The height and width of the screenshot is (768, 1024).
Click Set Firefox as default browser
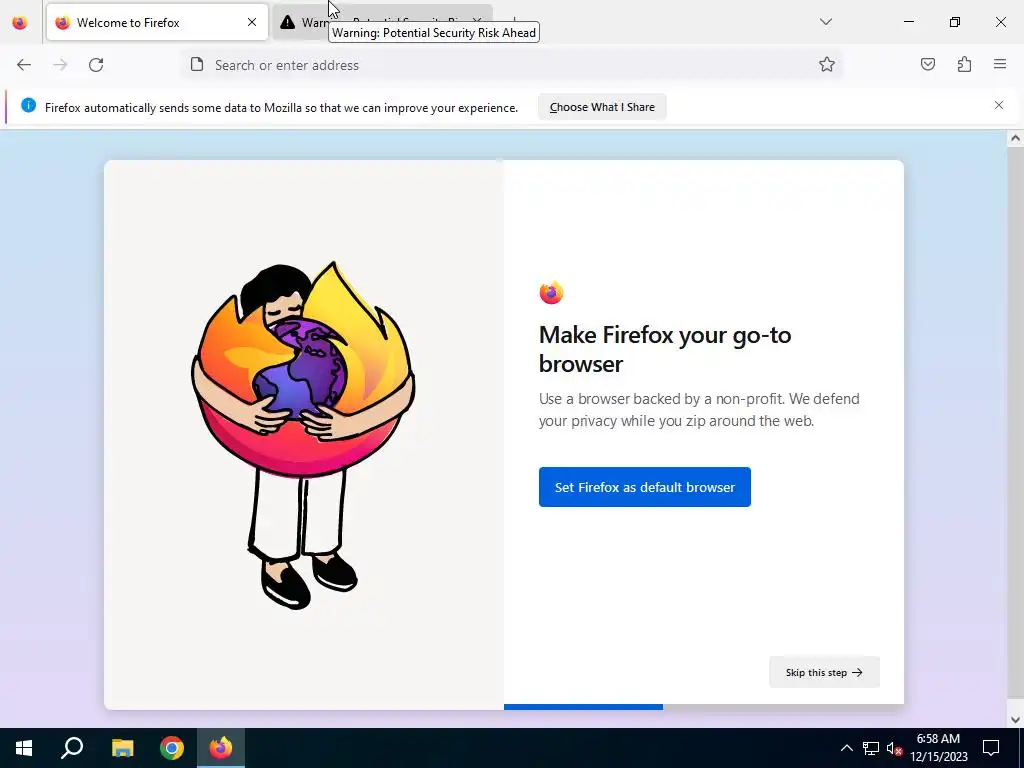(645, 487)
